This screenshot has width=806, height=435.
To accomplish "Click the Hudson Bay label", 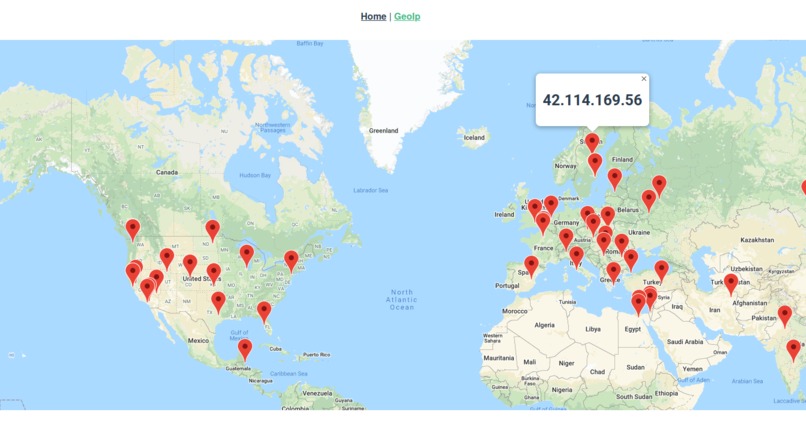I will [255, 175].
